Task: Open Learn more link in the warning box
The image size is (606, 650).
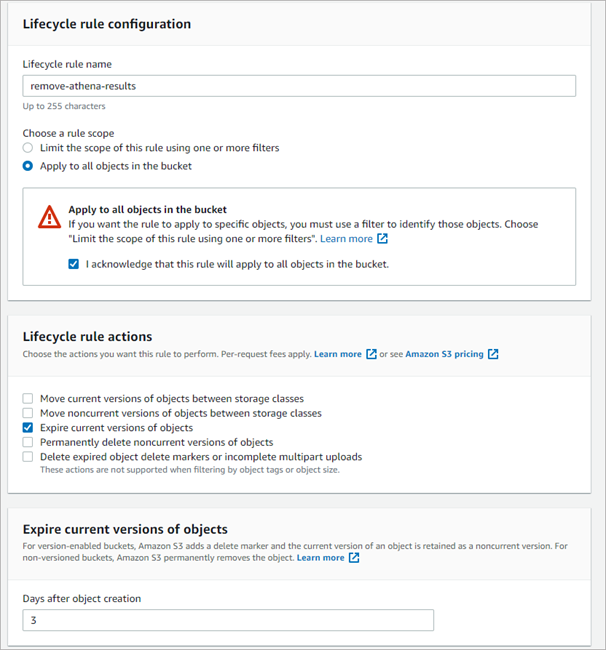Action: coord(346,240)
